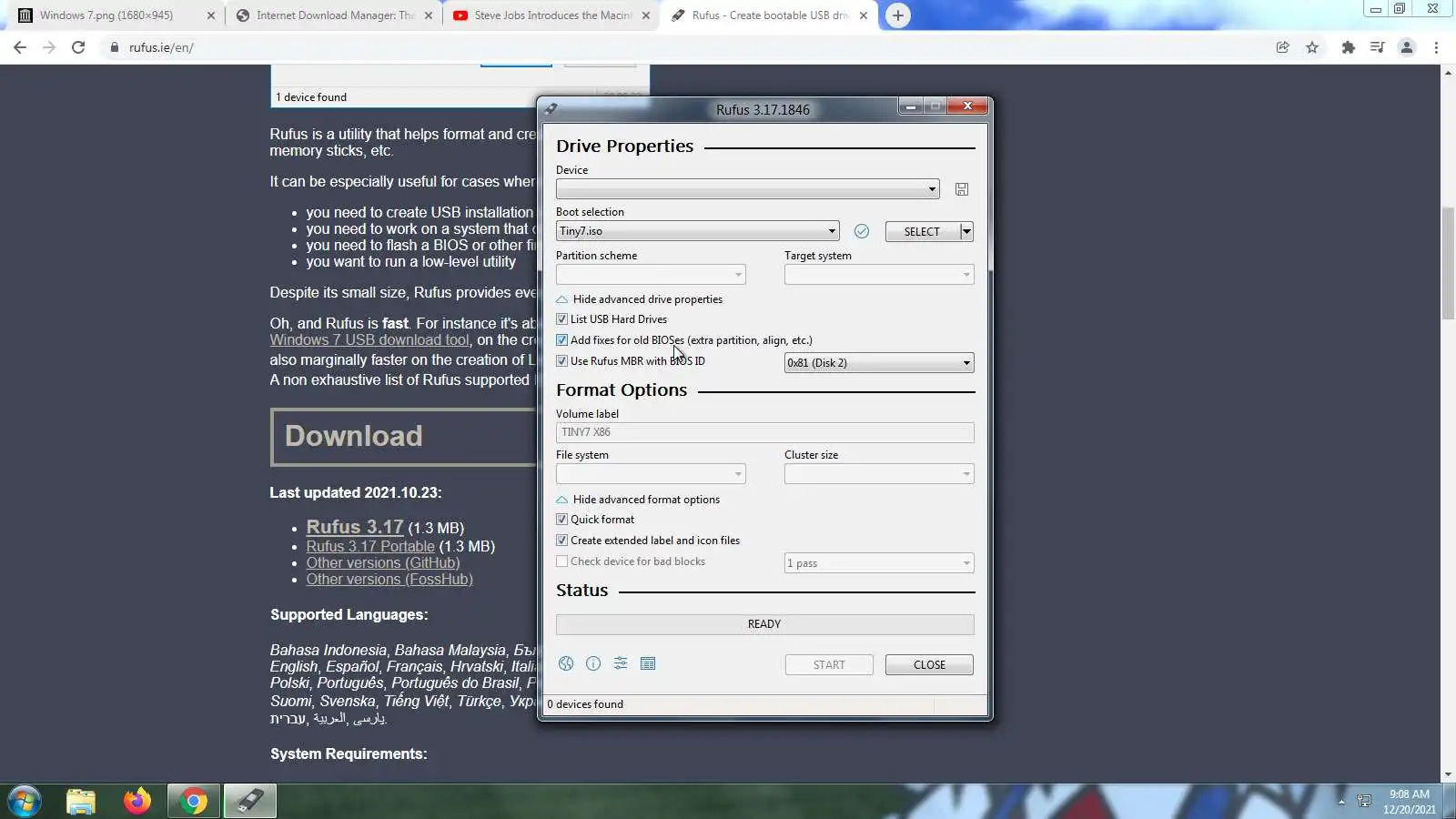Image resolution: width=1456 pixels, height=819 pixels.
Task: Toggle Add fixes for old BIOSes checkbox
Action: pos(562,340)
